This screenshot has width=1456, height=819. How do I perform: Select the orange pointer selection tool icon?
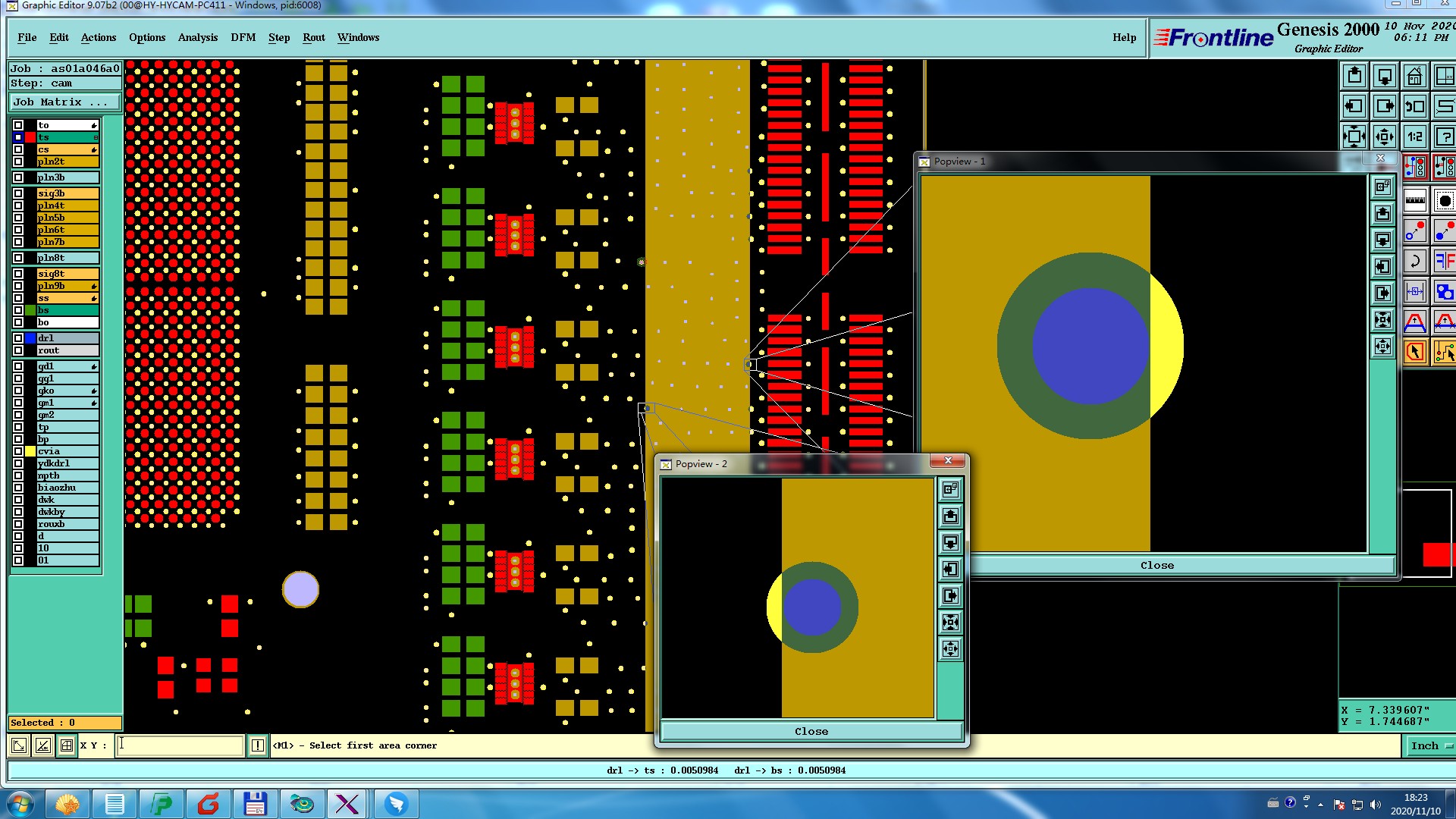pyautogui.click(x=1415, y=352)
